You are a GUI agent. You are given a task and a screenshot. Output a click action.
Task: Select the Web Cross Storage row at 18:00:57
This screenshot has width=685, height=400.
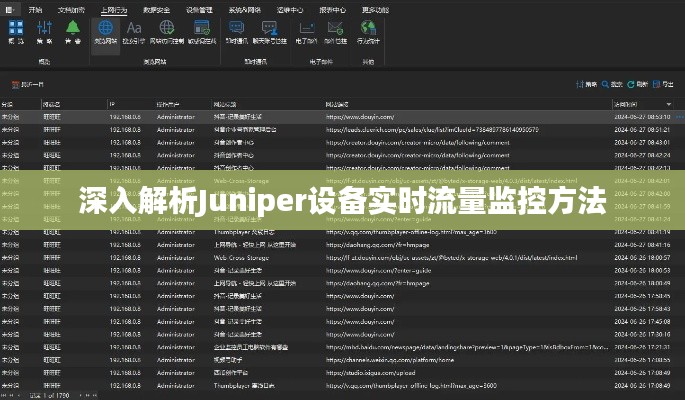(x=342, y=258)
